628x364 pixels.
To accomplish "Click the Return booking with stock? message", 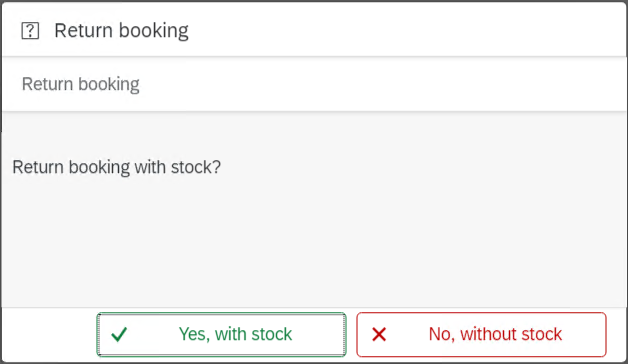I will (117, 167).
